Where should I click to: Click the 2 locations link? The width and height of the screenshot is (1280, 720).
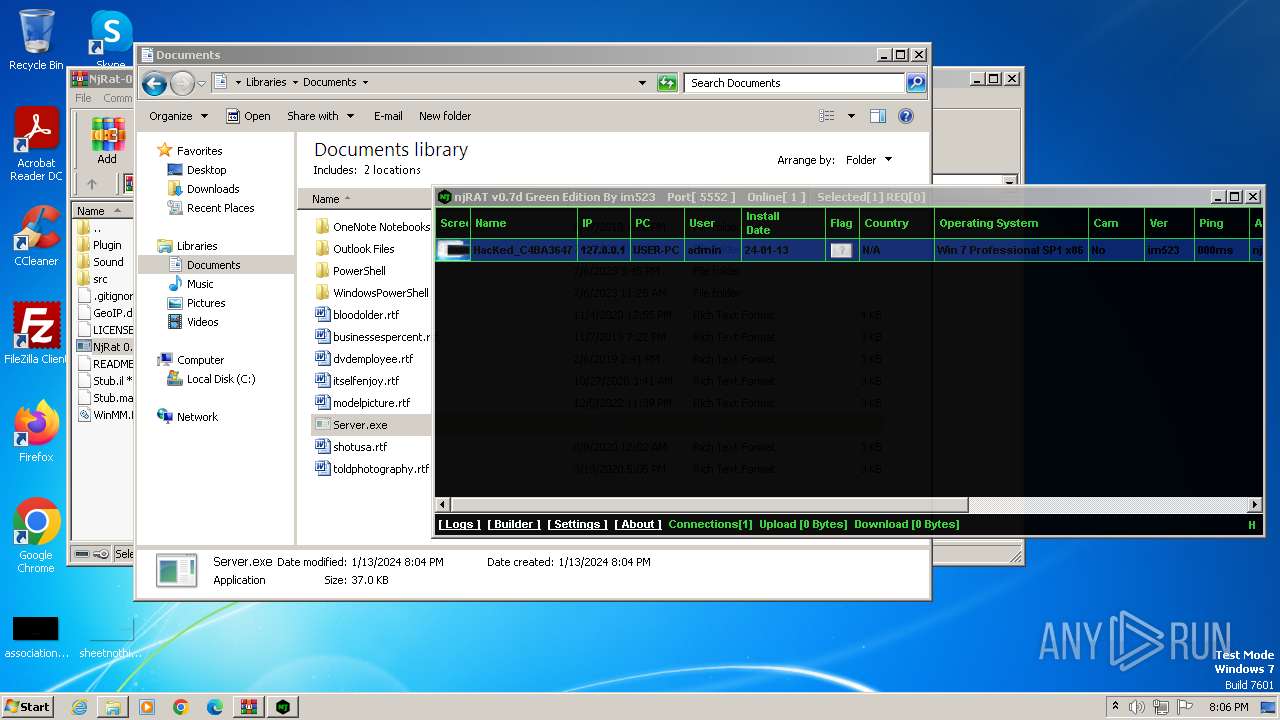(x=392, y=170)
